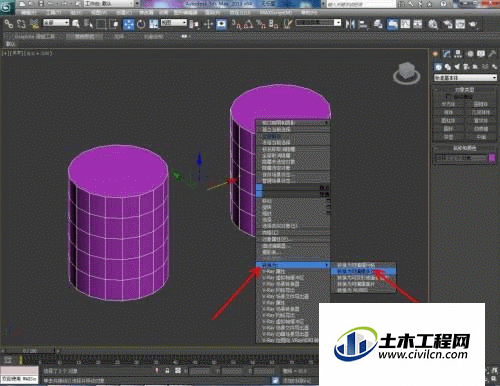
Task: Select Object Properties in context menu
Action: click(293, 239)
